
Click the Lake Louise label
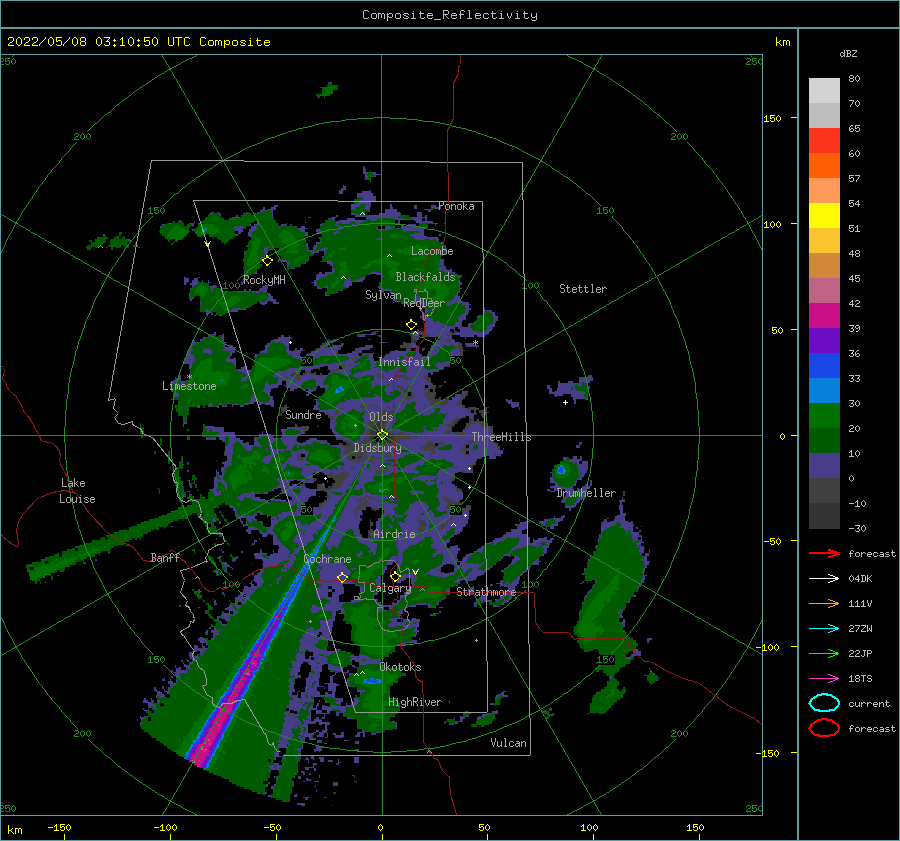[77, 491]
